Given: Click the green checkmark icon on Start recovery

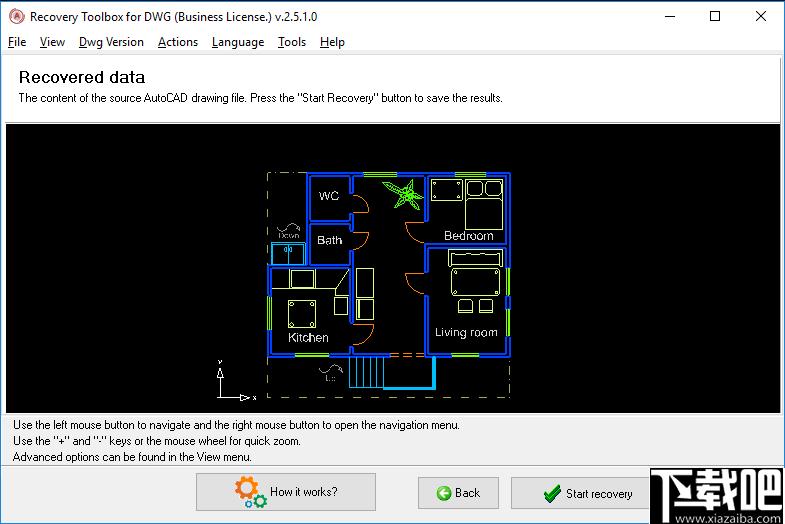Looking at the screenshot, I should coord(552,493).
